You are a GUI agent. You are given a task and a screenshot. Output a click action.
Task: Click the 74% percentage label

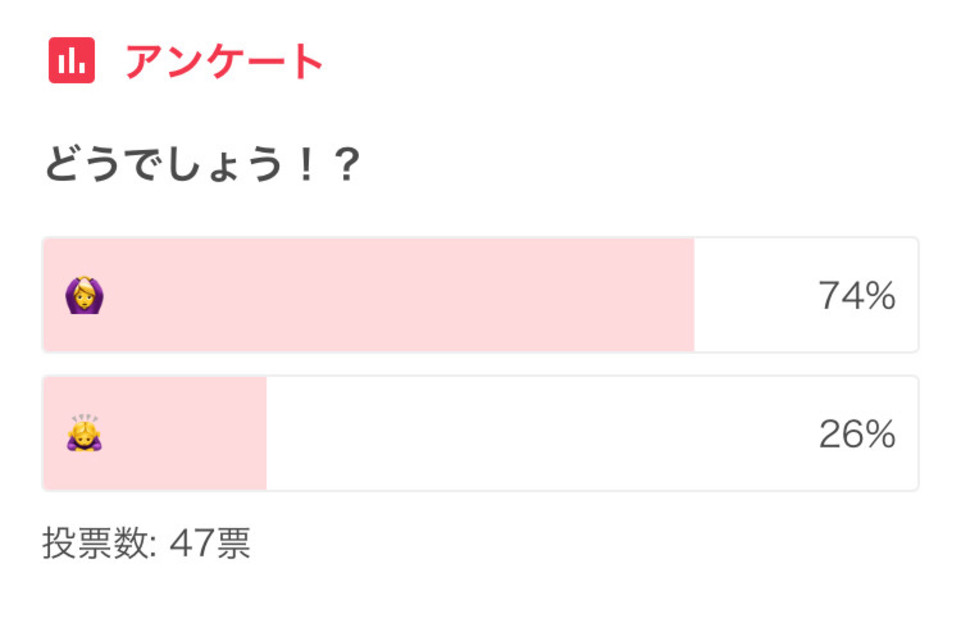coord(857,295)
